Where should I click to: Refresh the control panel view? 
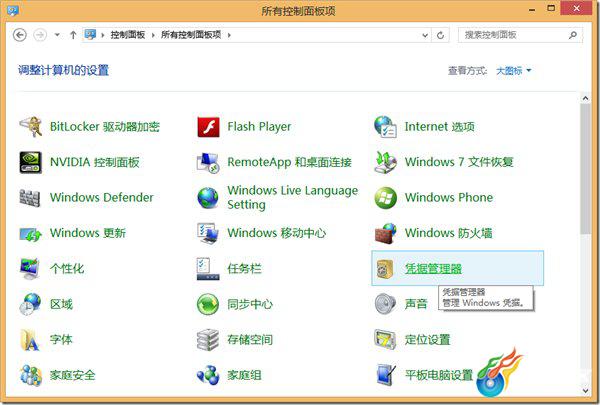click(440, 35)
